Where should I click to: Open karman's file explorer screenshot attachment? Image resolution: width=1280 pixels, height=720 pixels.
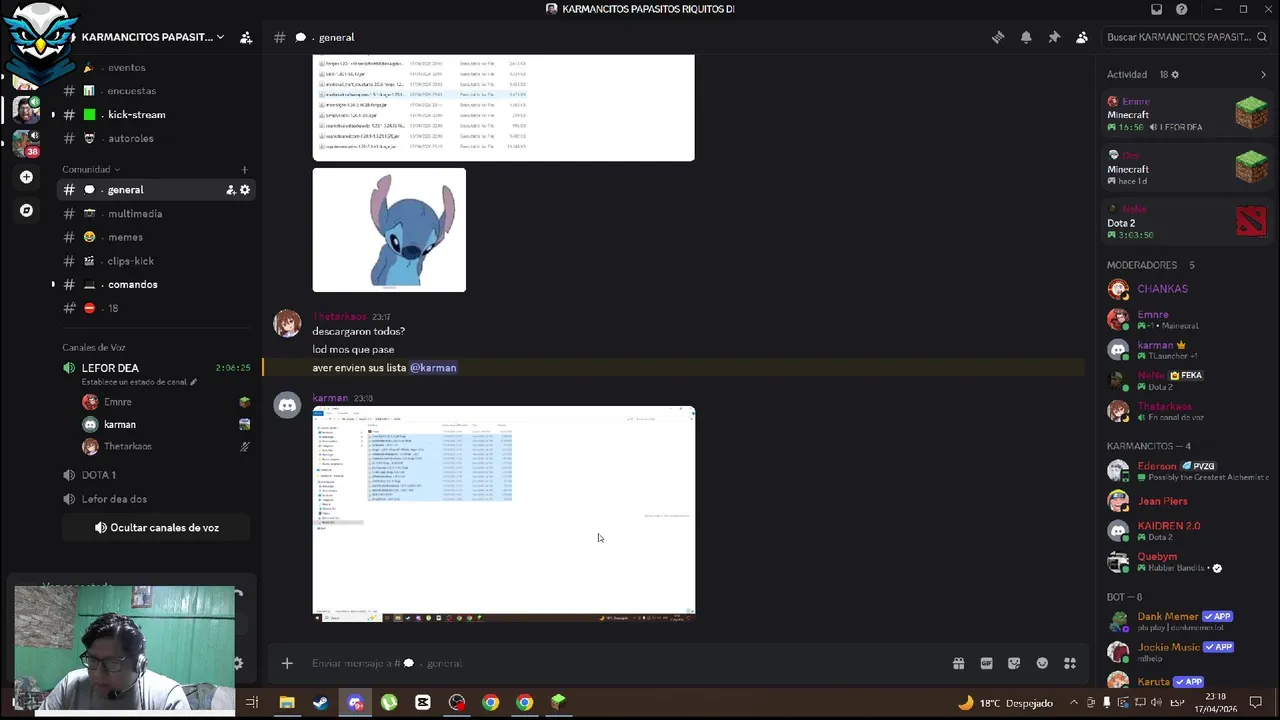pos(504,514)
